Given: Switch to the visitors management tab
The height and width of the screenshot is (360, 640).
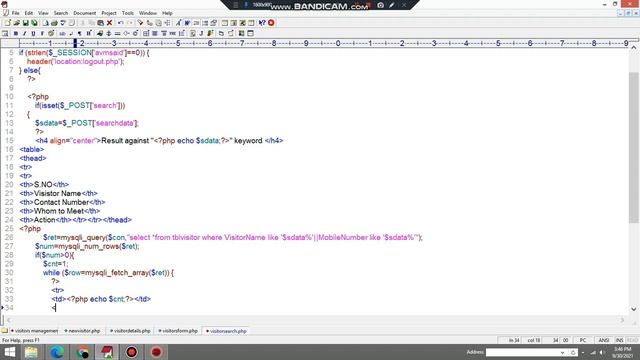Looking at the screenshot, I should [35, 331].
